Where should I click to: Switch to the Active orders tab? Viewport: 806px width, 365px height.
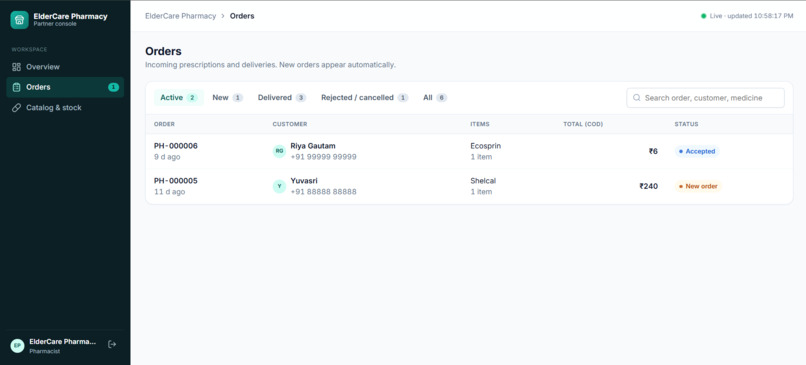coord(179,98)
